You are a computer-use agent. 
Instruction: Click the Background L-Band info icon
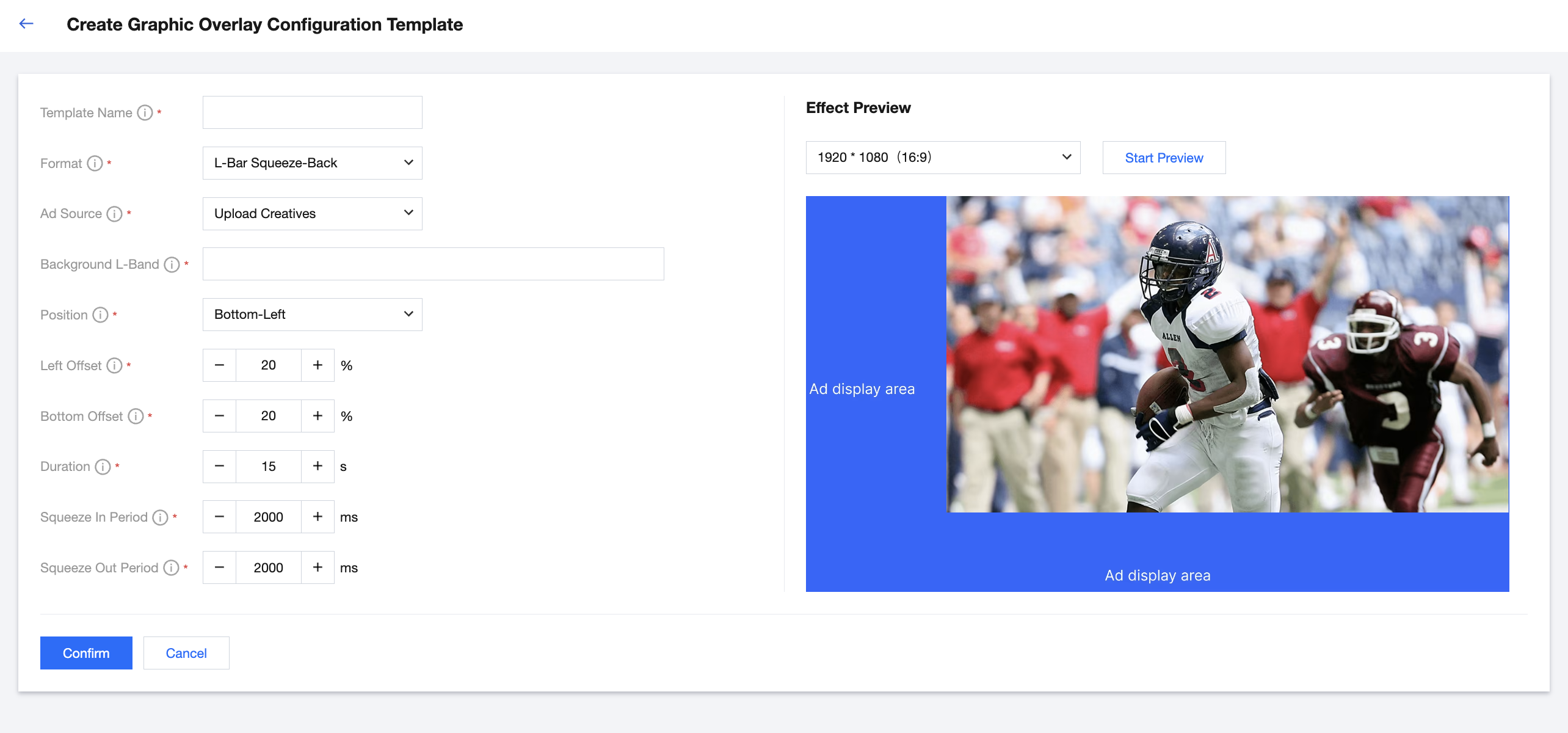(x=172, y=264)
